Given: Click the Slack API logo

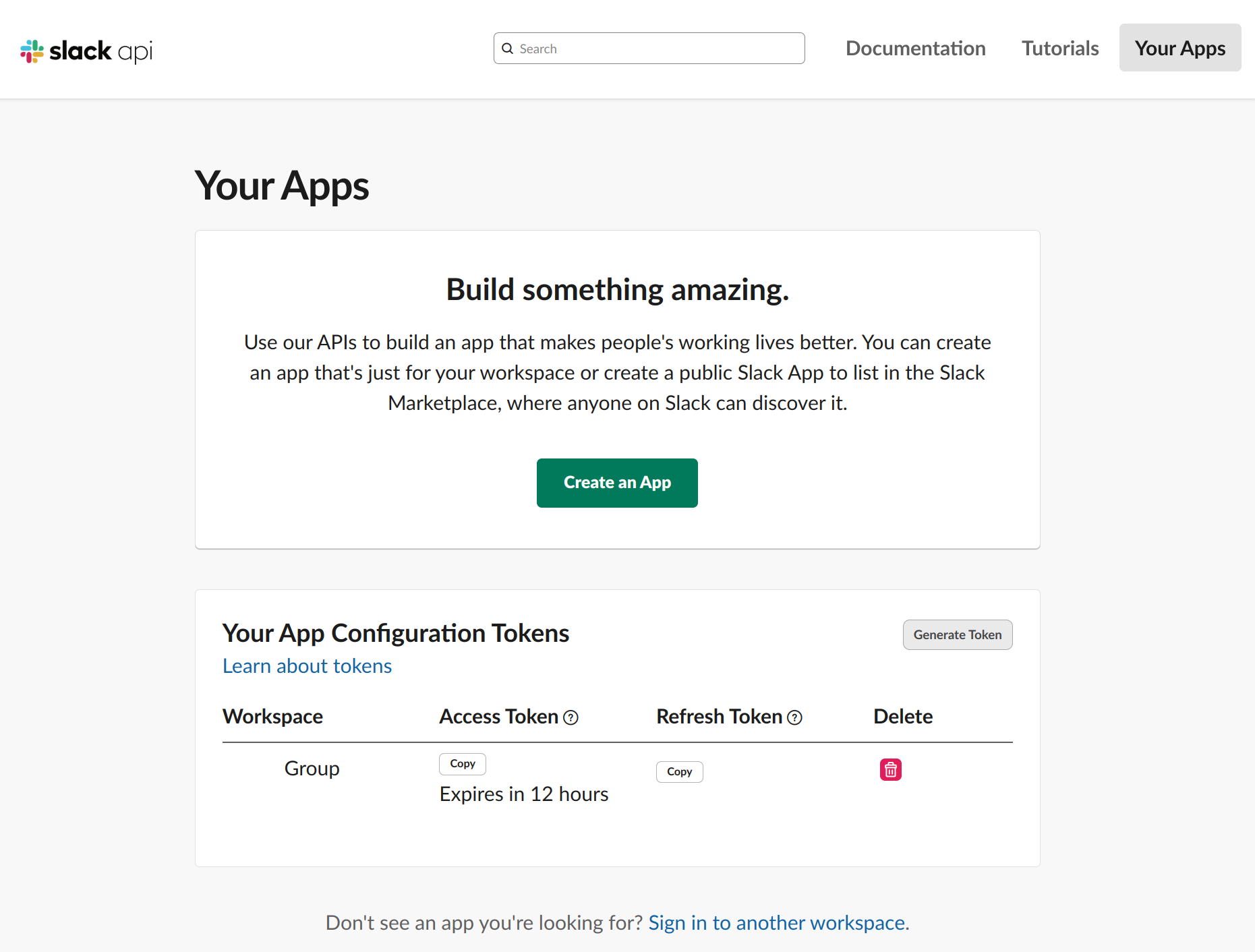Looking at the screenshot, I should click(86, 51).
